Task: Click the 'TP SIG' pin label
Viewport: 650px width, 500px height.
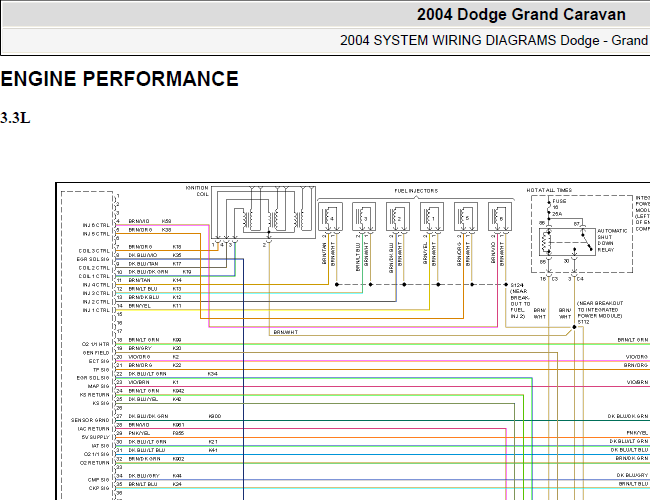Action: tap(101, 370)
